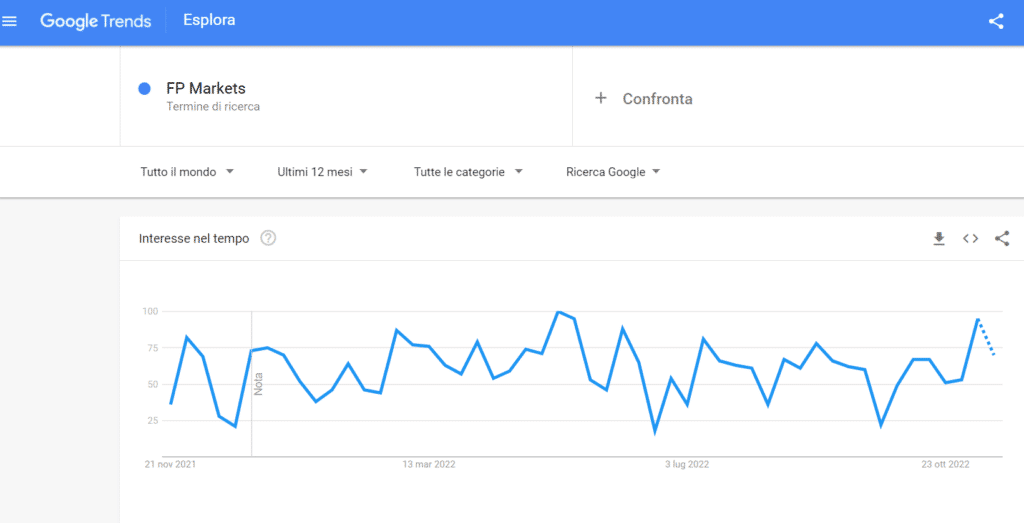
Task: Open the Ricerca Google search type dropdown
Action: tap(613, 172)
